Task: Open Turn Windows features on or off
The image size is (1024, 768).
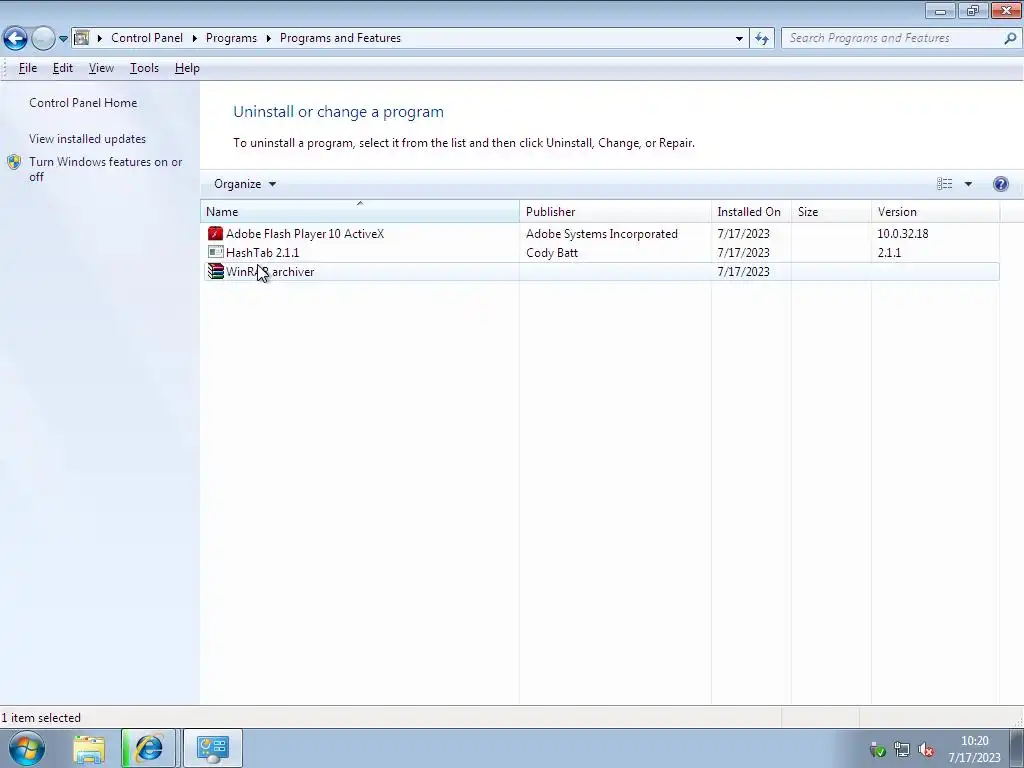Action: click(x=106, y=169)
